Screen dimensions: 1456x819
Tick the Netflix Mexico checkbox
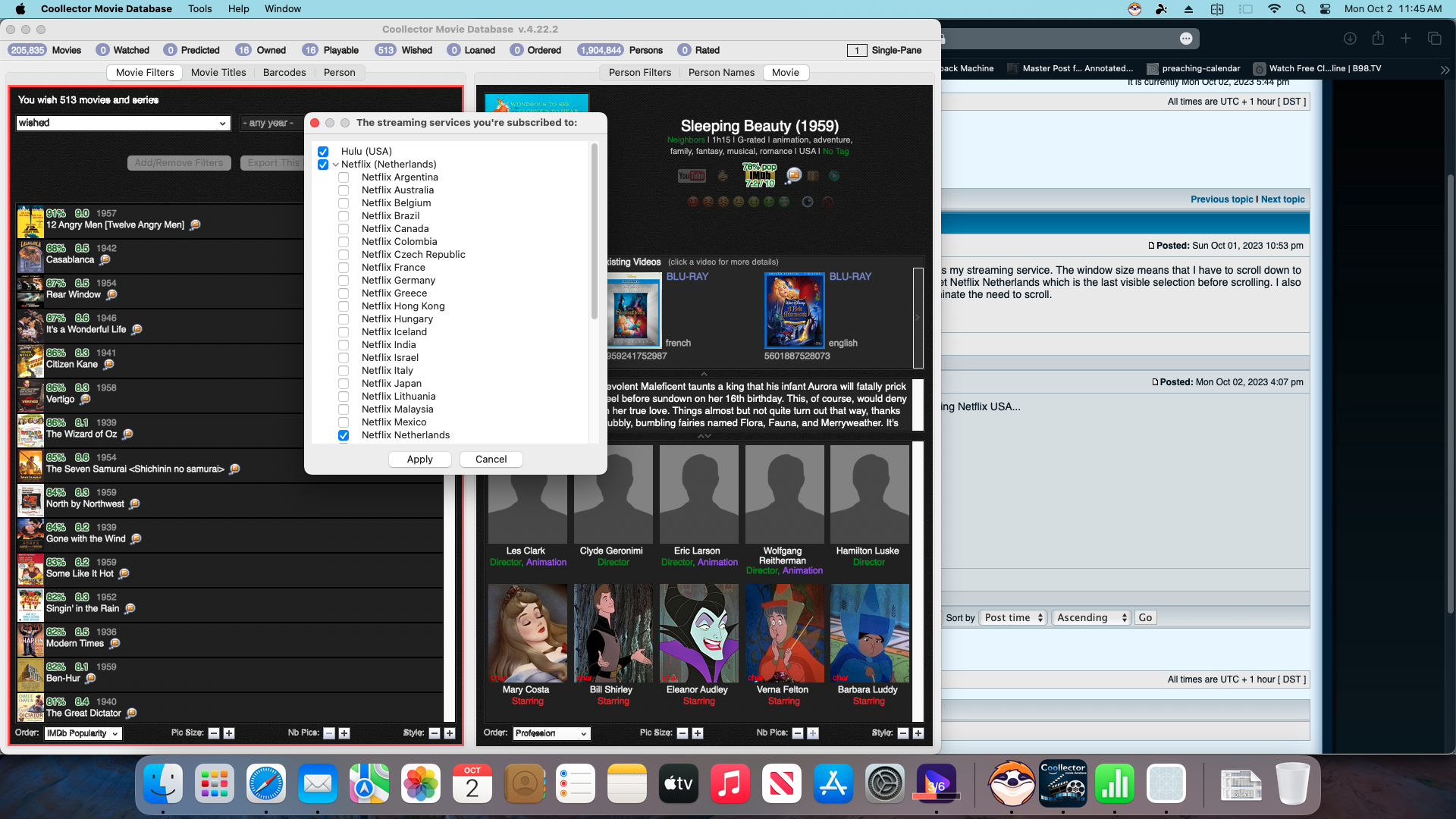344,422
